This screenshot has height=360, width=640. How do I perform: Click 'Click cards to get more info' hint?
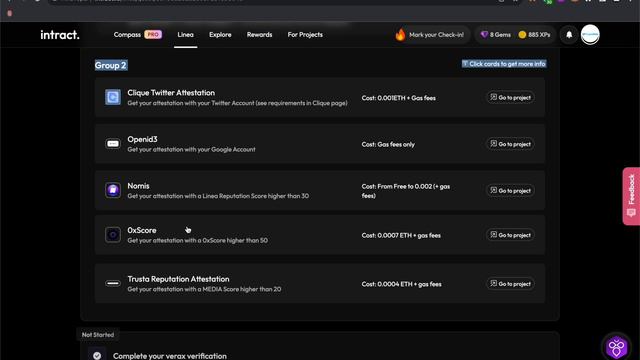(x=507, y=64)
